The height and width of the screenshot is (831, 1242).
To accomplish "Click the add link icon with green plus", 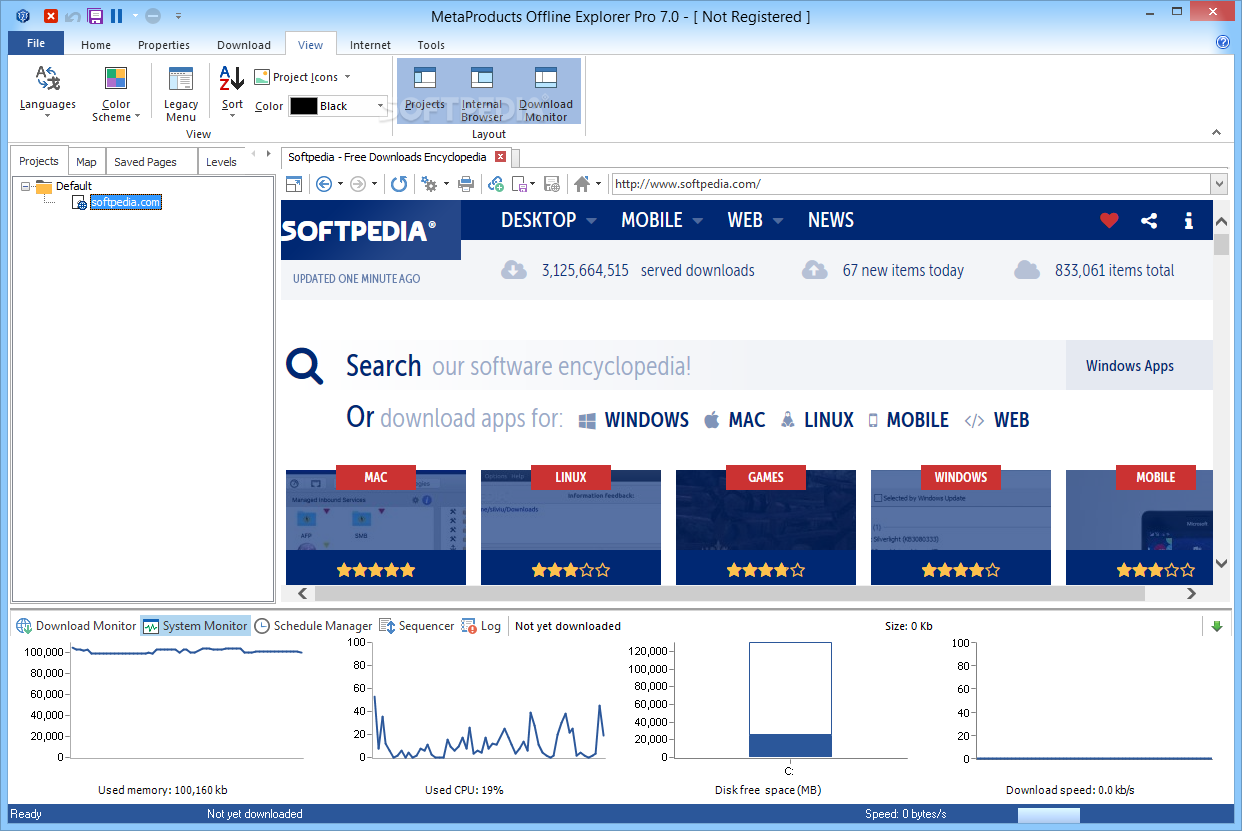I will coord(495,184).
